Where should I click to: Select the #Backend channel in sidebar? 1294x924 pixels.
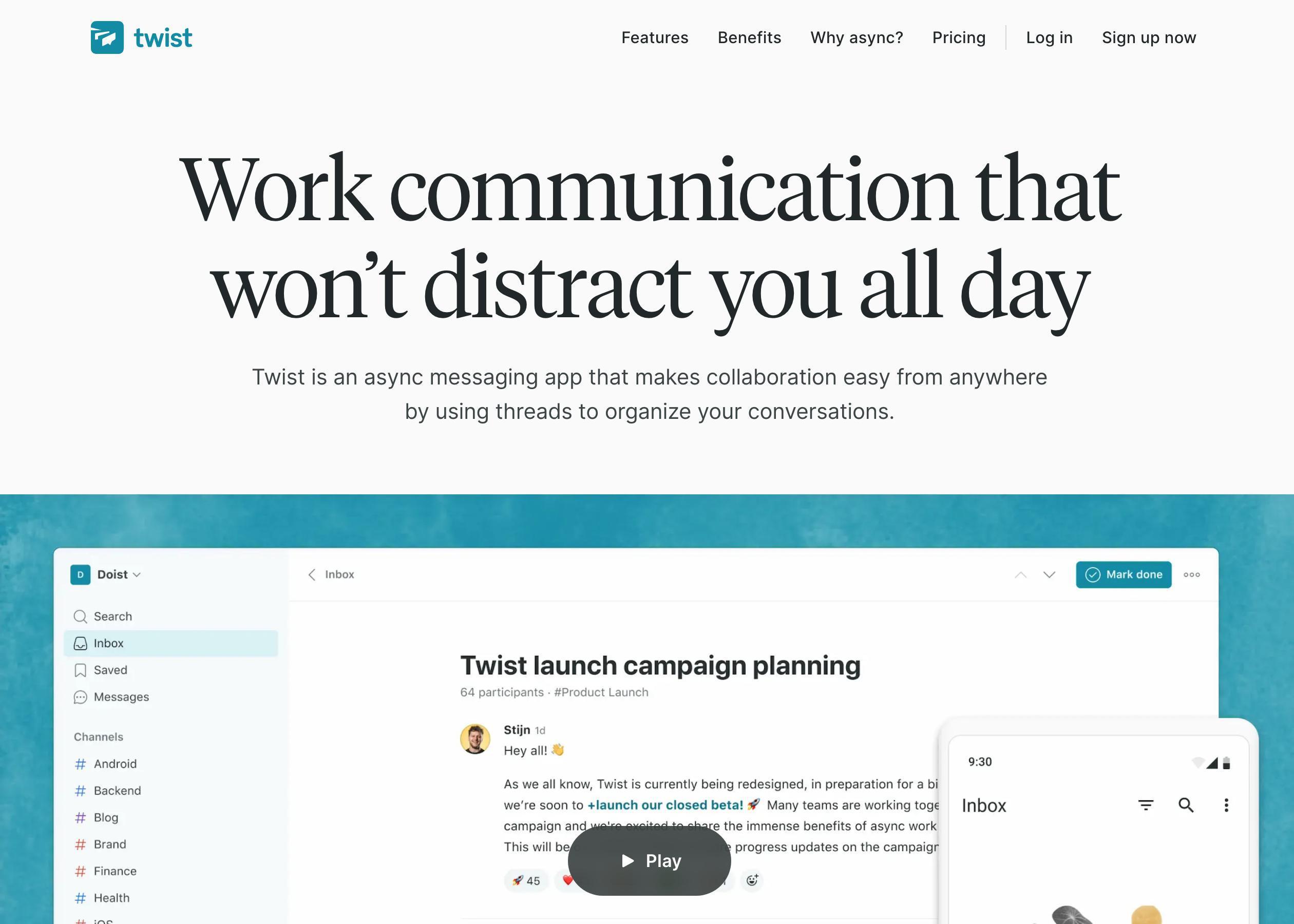coord(118,790)
